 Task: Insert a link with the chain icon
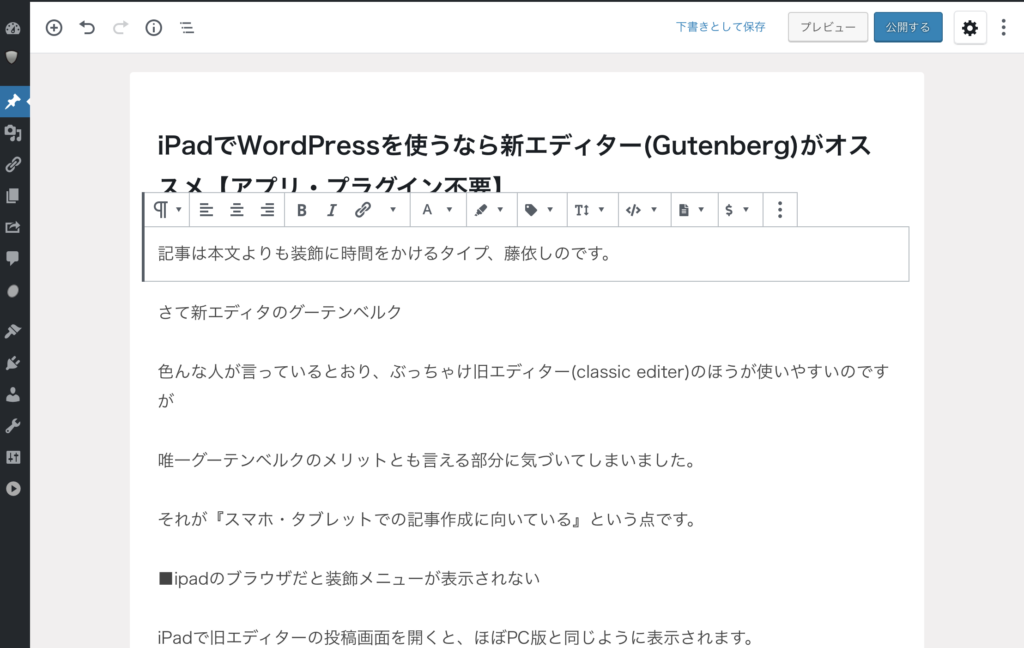[x=362, y=210]
